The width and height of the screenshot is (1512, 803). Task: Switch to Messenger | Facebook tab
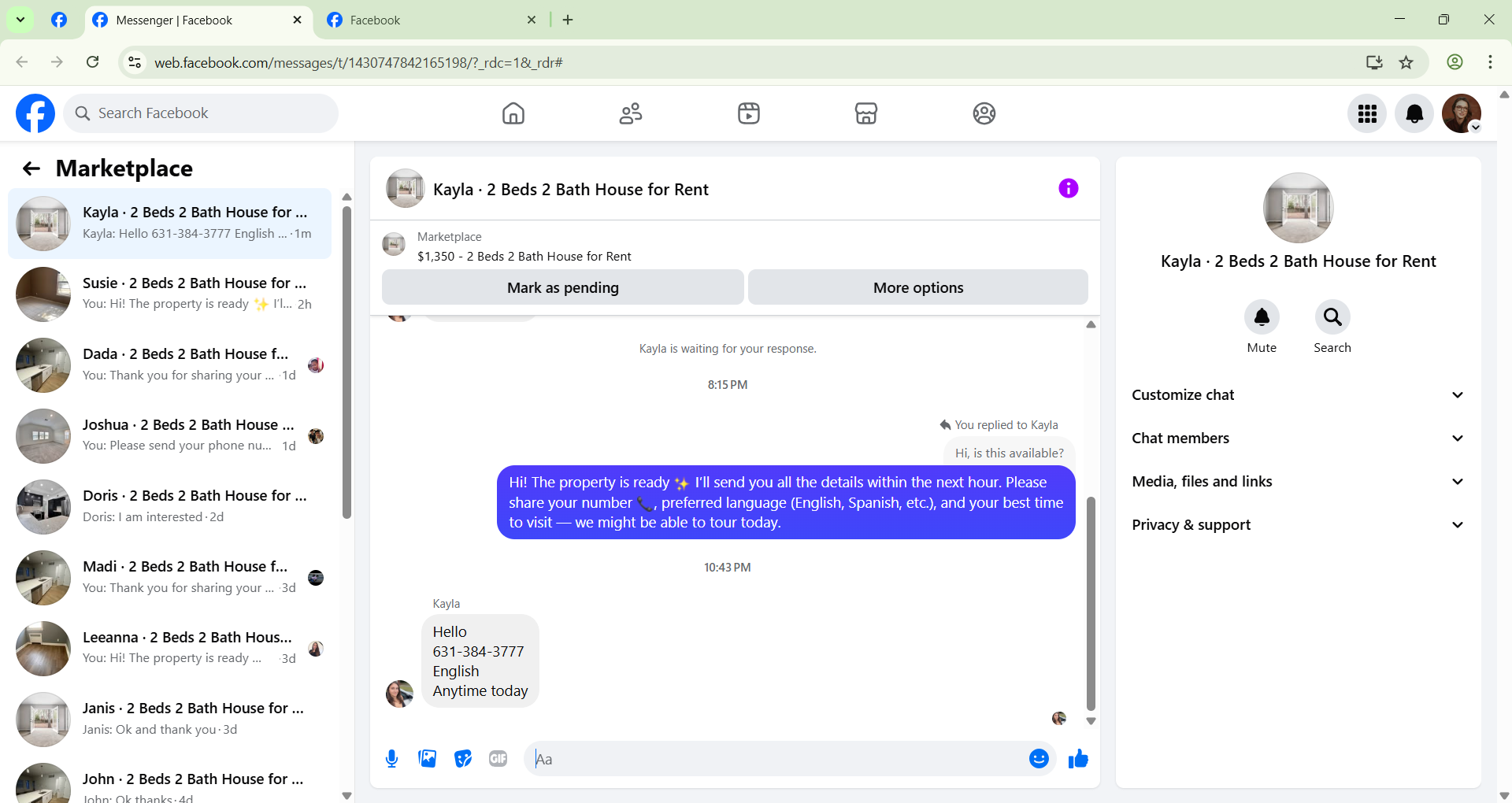click(x=198, y=20)
